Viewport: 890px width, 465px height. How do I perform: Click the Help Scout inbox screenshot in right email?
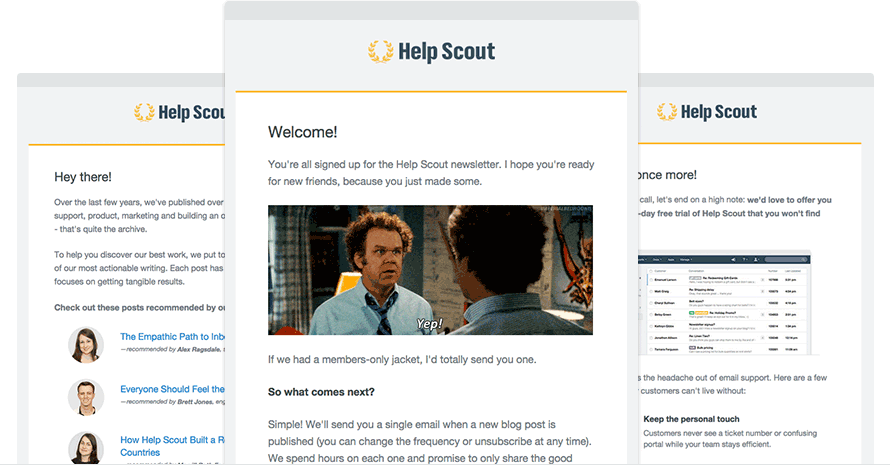pyautogui.click(x=724, y=303)
